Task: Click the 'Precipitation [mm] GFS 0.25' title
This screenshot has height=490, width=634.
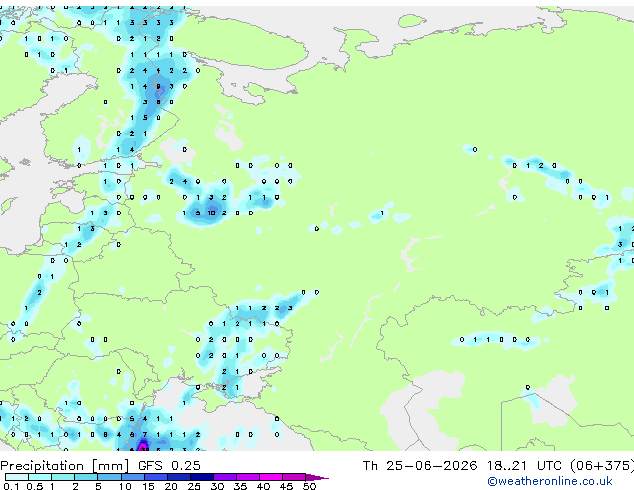Action: pos(100,466)
